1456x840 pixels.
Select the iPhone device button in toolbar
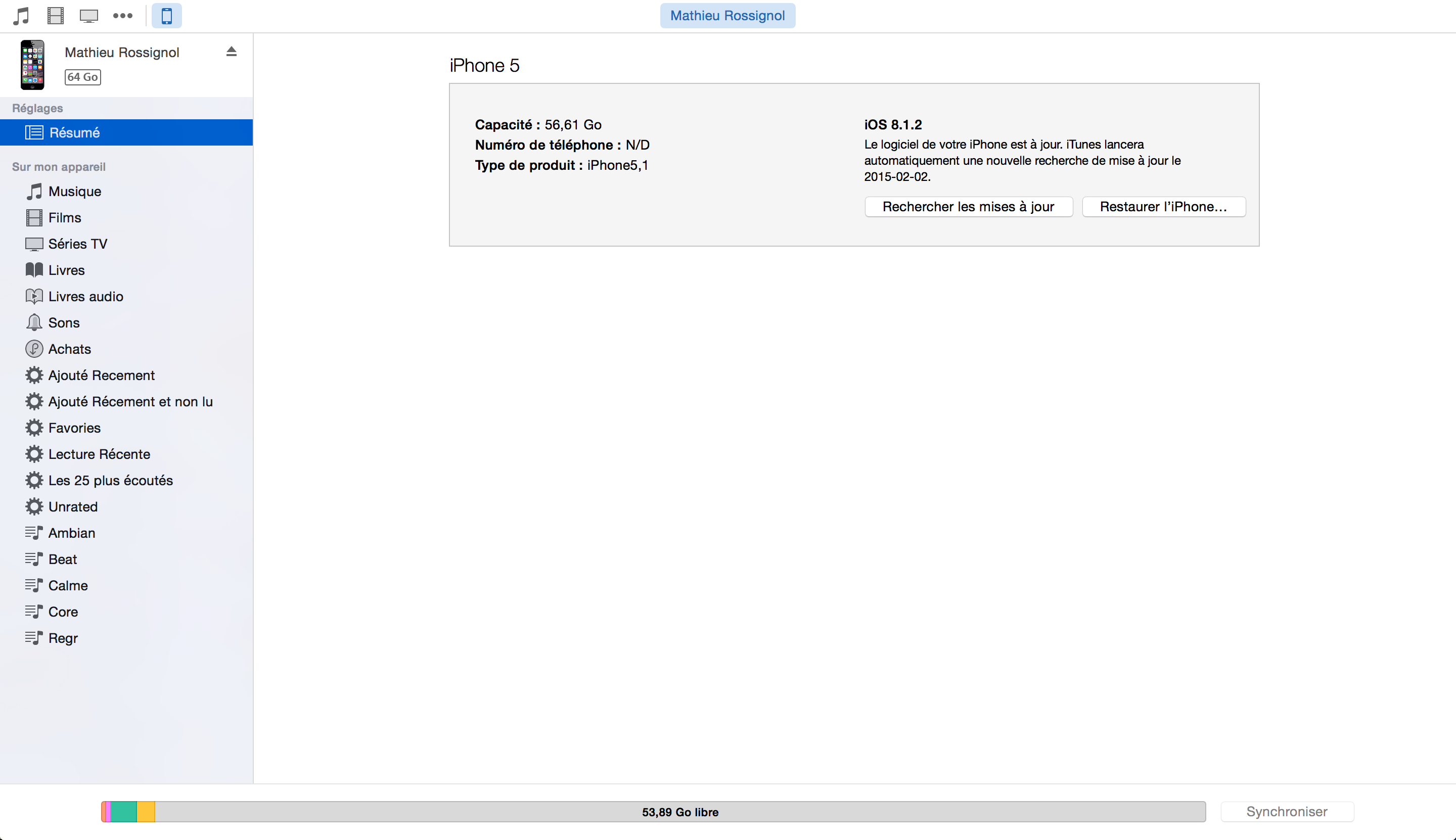[x=167, y=16]
